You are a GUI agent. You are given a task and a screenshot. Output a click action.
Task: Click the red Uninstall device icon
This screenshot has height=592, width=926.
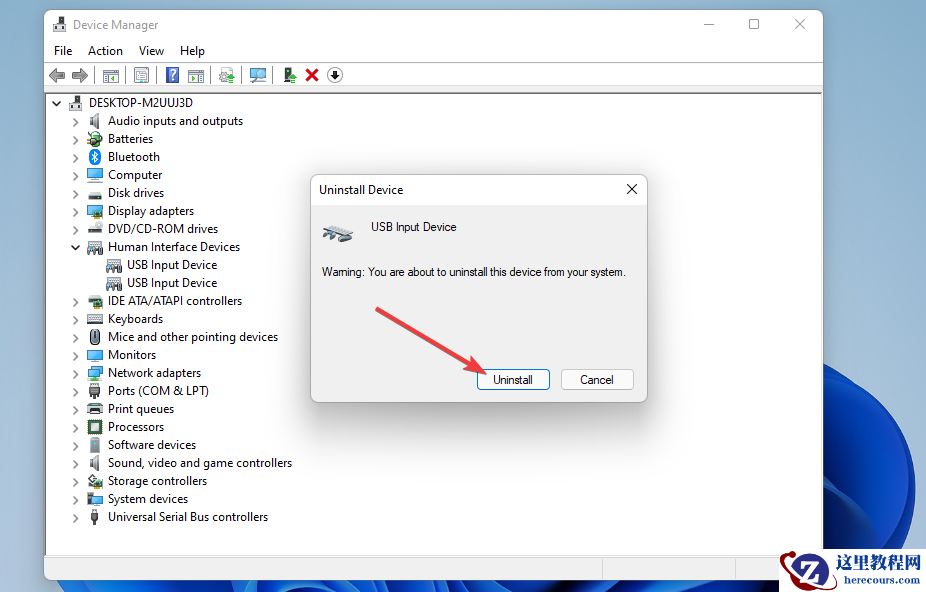click(313, 75)
